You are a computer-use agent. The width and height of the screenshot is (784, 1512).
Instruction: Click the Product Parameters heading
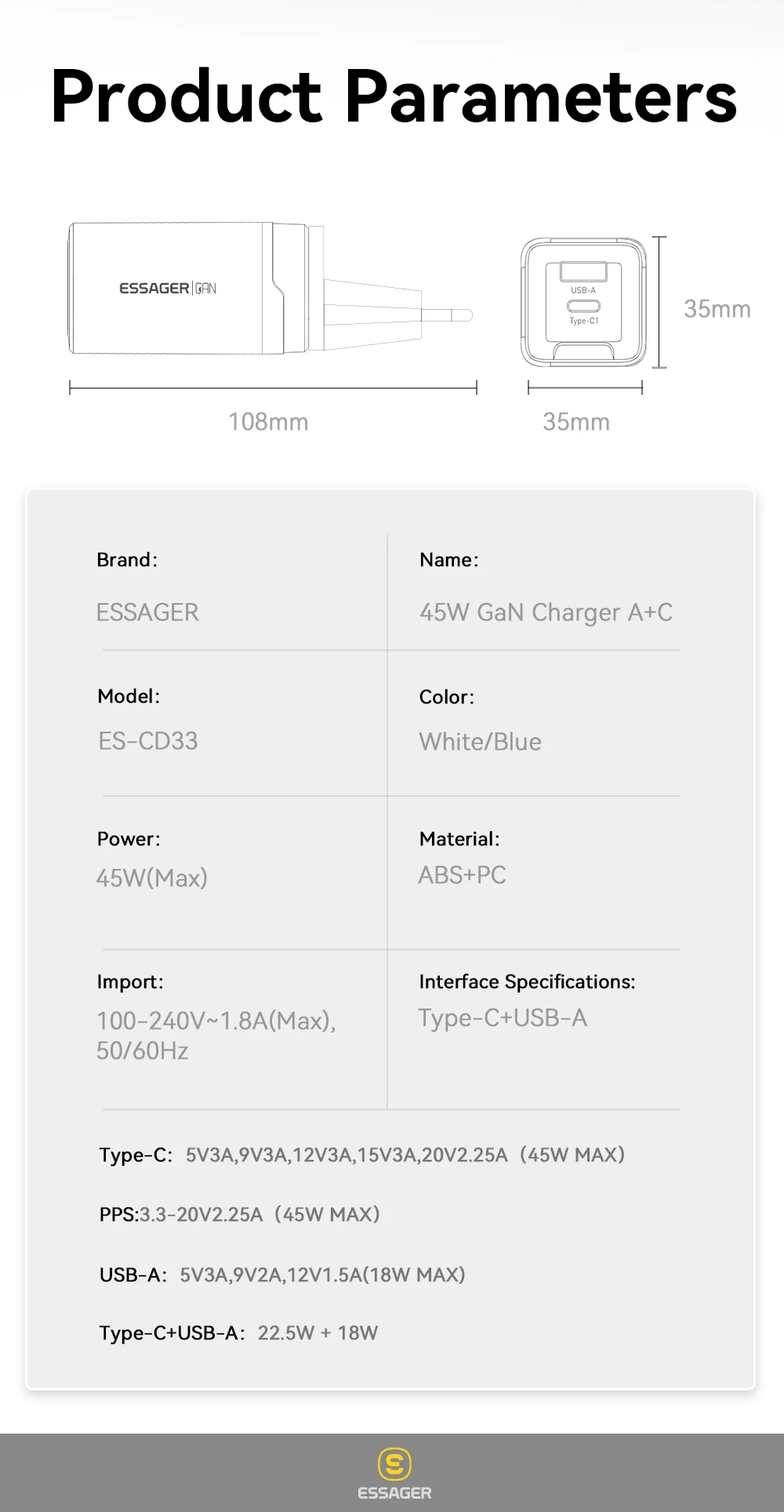click(394, 97)
